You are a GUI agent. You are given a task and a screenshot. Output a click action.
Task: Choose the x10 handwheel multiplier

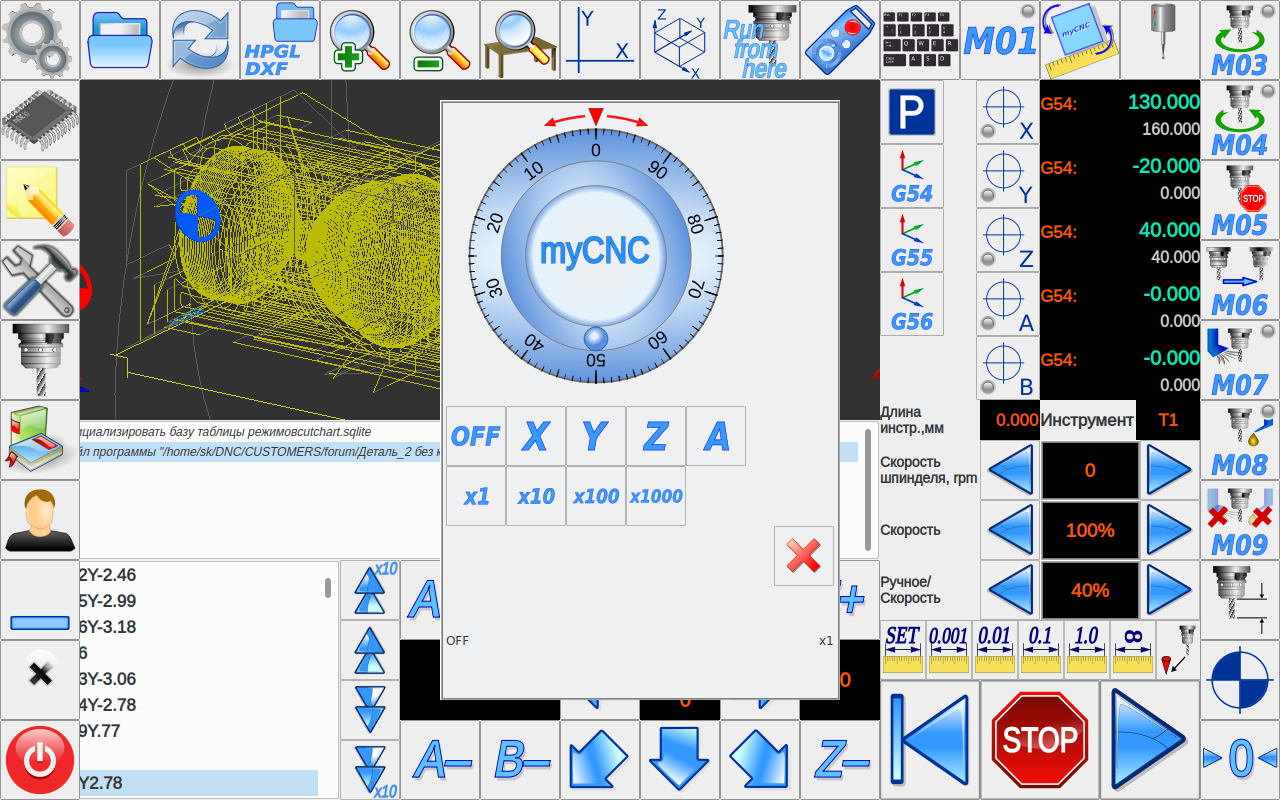536,496
